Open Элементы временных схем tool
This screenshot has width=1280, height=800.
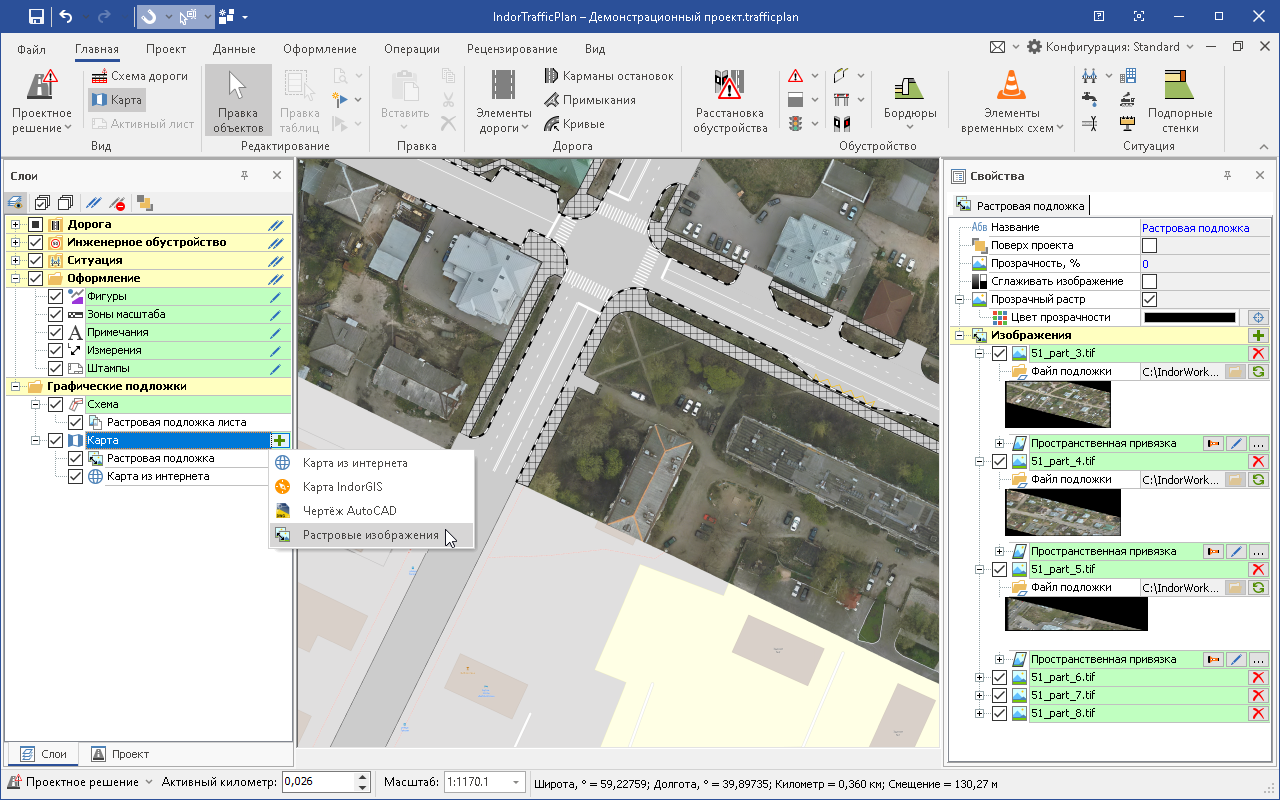point(1012,100)
